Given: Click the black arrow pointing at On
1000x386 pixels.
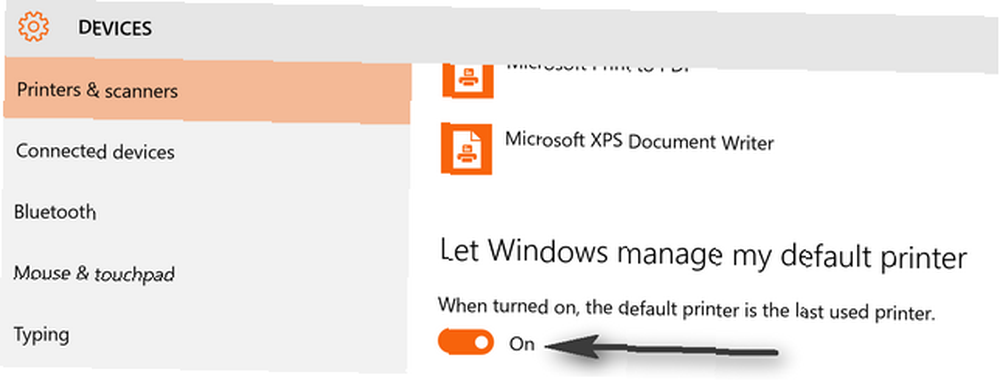Looking at the screenshot, I should [661, 350].
